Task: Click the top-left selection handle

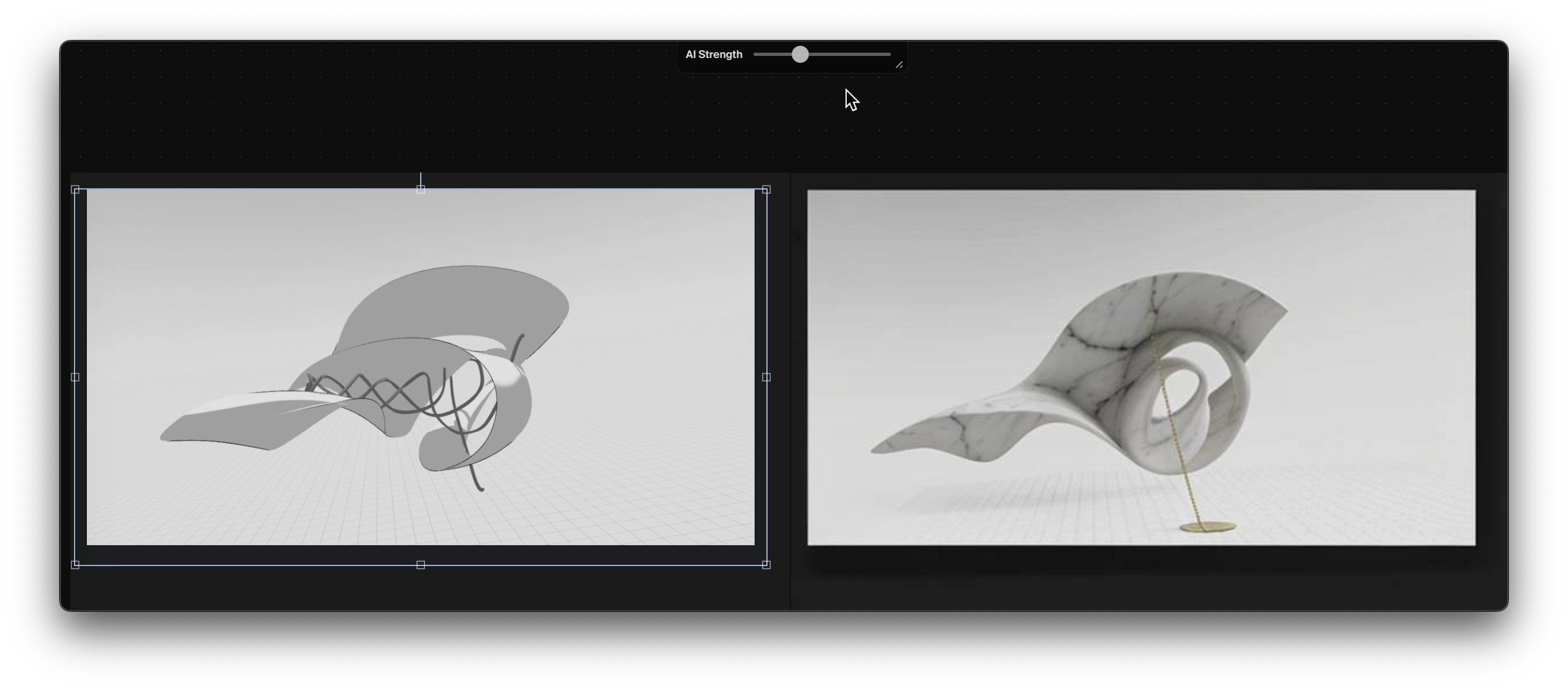Action: pyautogui.click(x=76, y=190)
